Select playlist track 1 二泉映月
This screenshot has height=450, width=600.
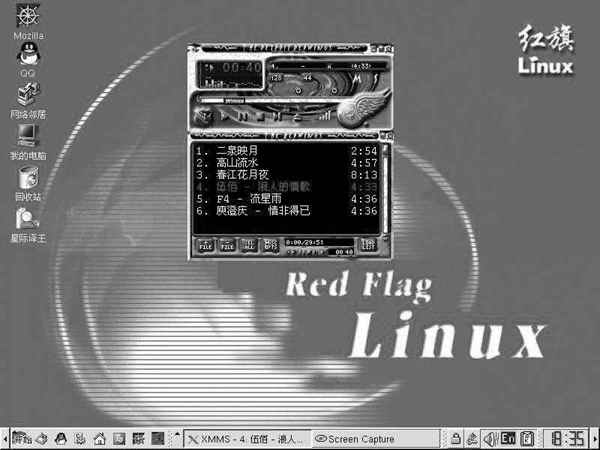pos(286,151)
